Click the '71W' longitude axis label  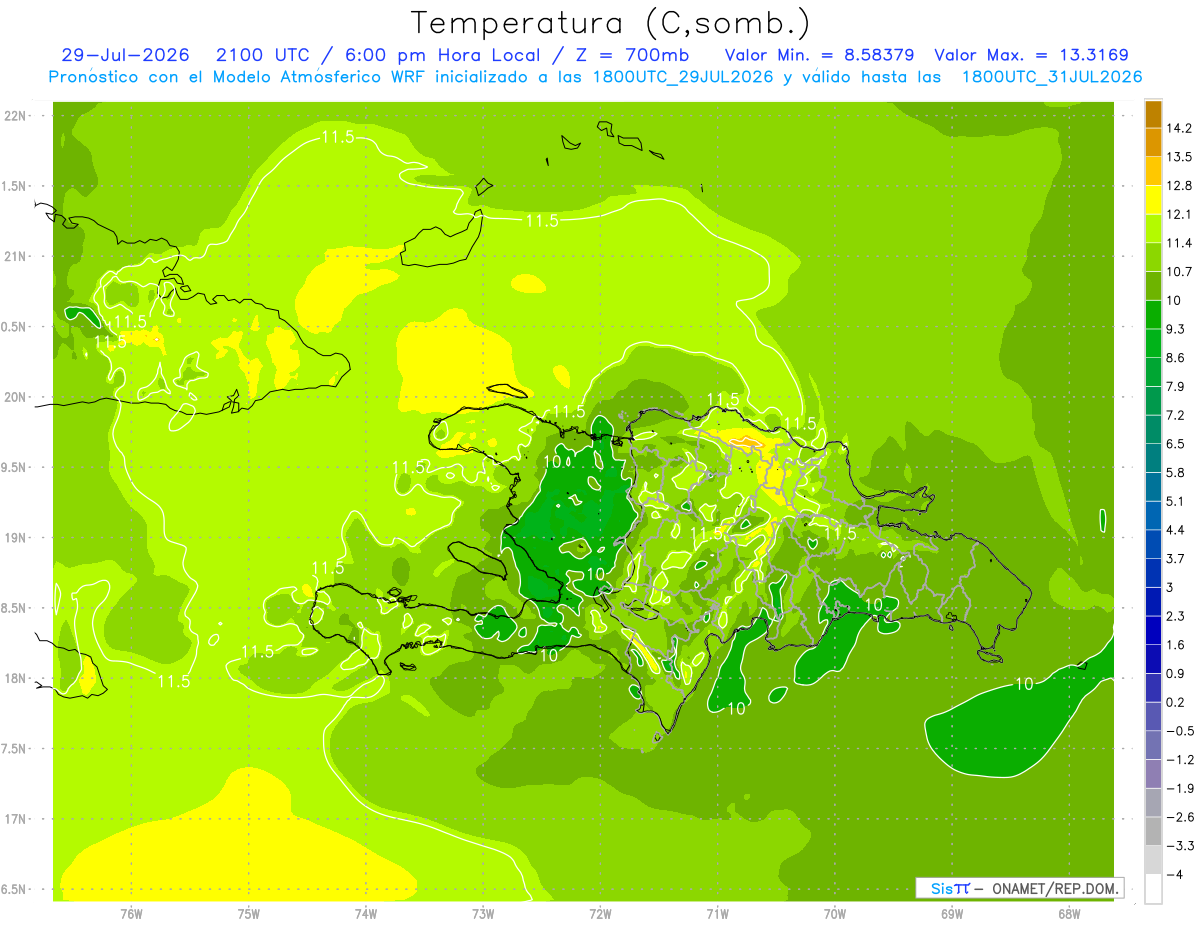(x=717, y=914)
